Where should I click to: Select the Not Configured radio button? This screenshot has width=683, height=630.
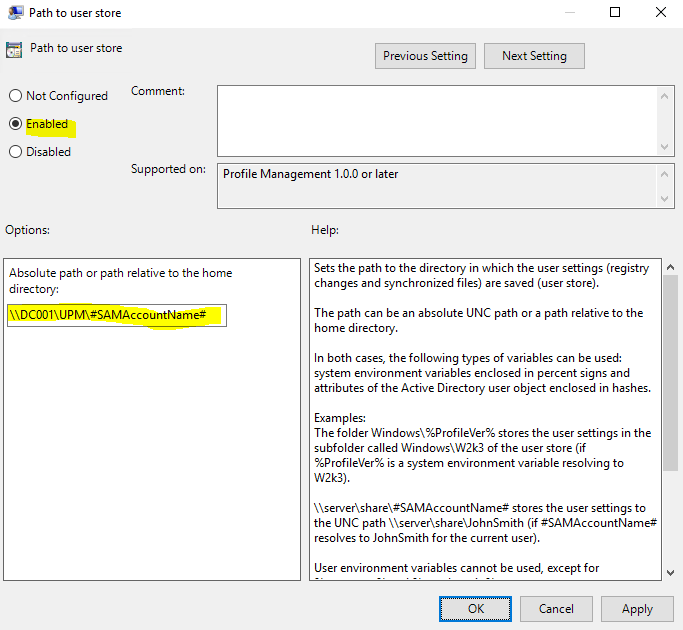click(x=16, y=96)
